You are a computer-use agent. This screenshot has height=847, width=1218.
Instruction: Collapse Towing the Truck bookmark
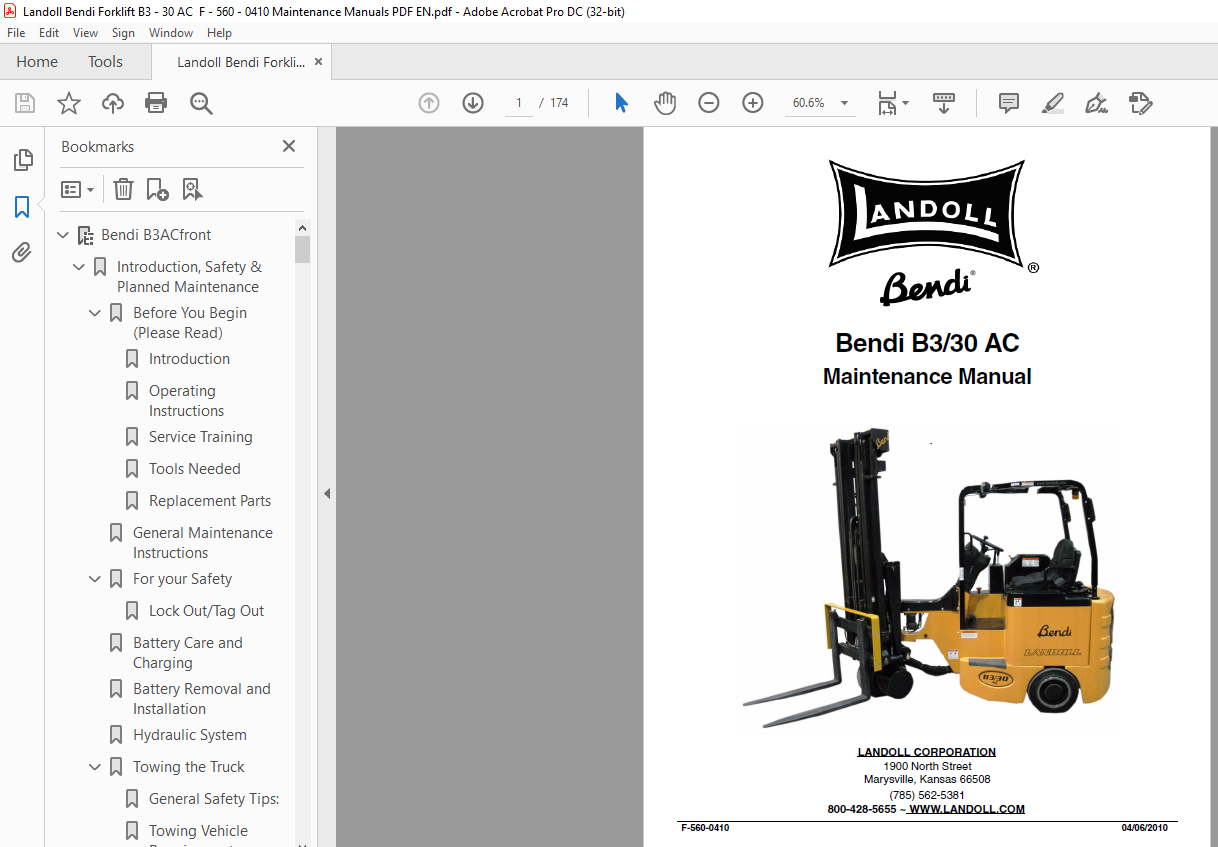pos(95,767)
